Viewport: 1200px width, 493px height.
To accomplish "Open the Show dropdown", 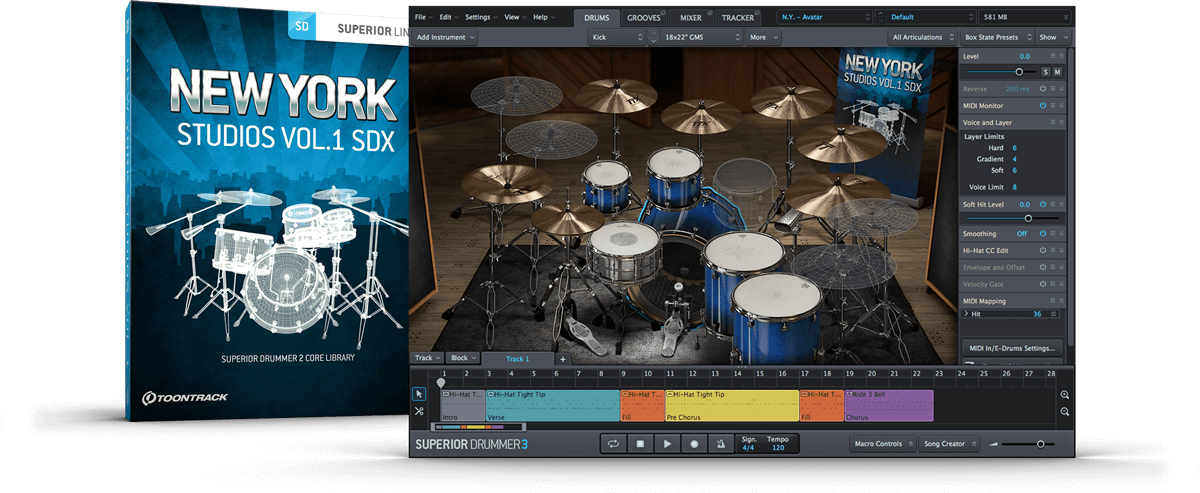I will pos(1053,37).
